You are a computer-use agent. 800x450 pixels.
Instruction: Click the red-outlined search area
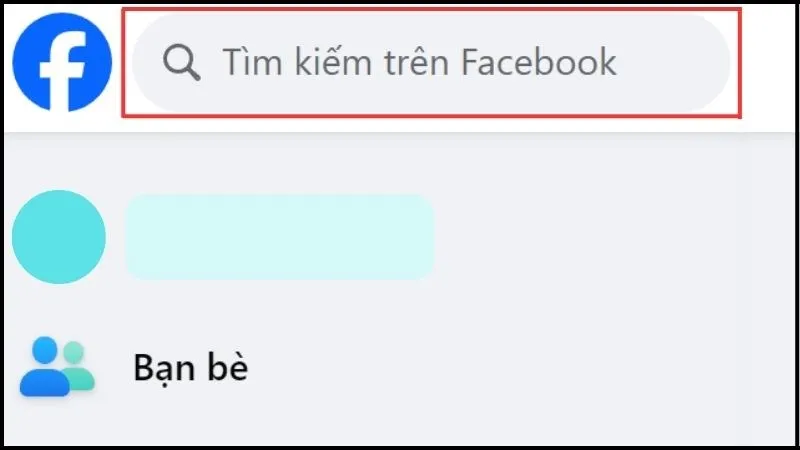point(431,63)
